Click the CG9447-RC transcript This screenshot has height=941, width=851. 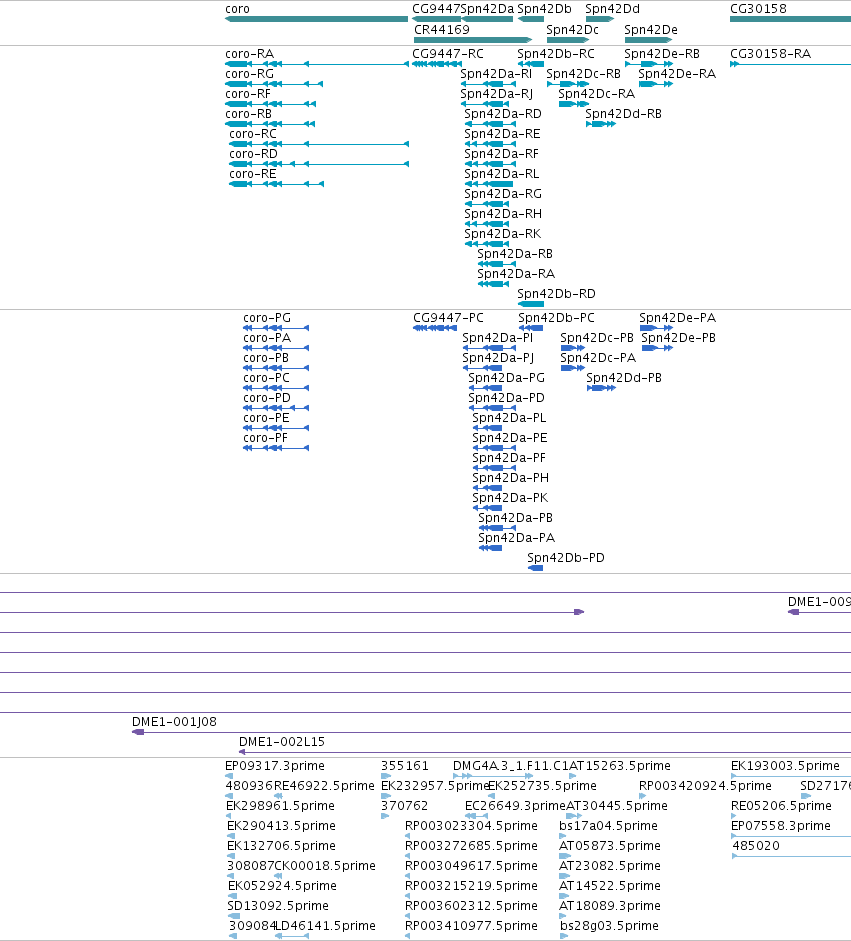click(x=438, y=64)
